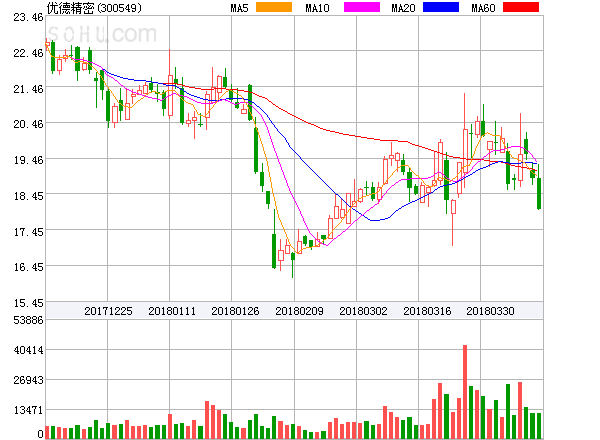Click the 18.45 price axis label

pyautogui.click(x=28, y=196)
